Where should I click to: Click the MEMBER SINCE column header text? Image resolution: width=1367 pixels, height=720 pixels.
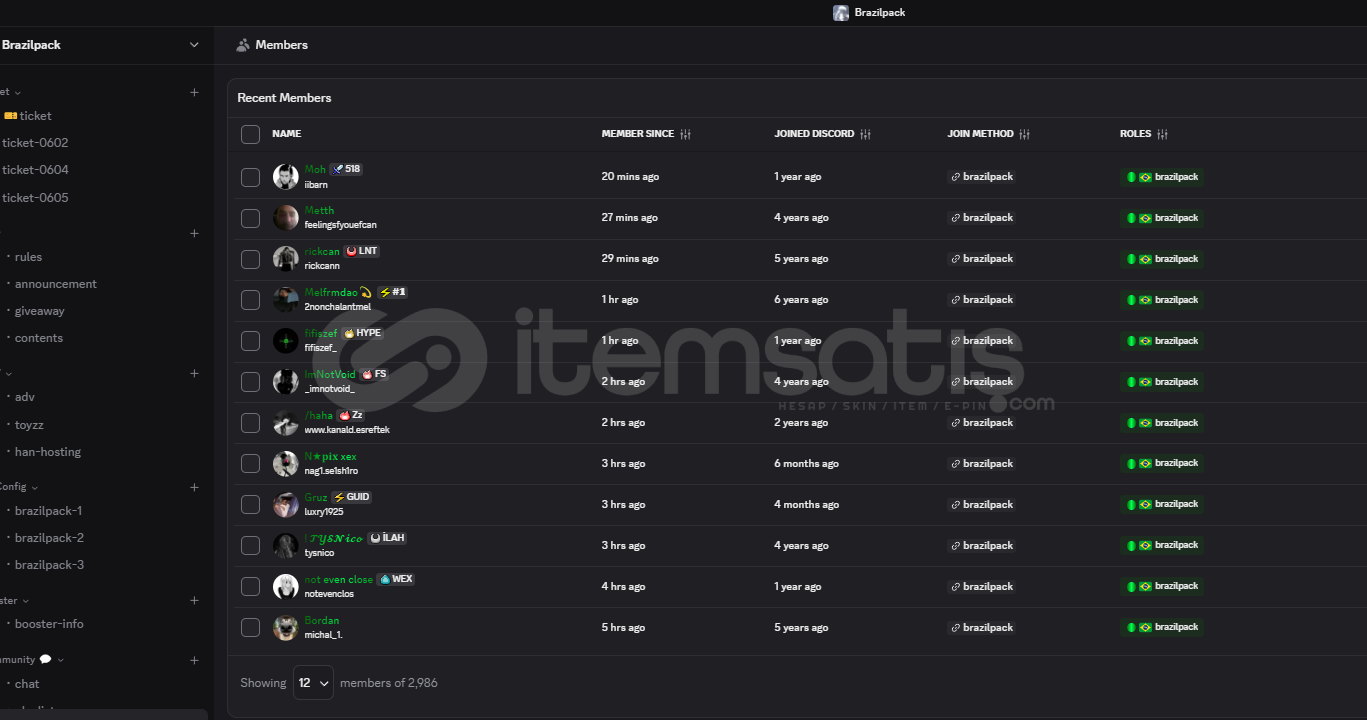(x=637, y=134)
